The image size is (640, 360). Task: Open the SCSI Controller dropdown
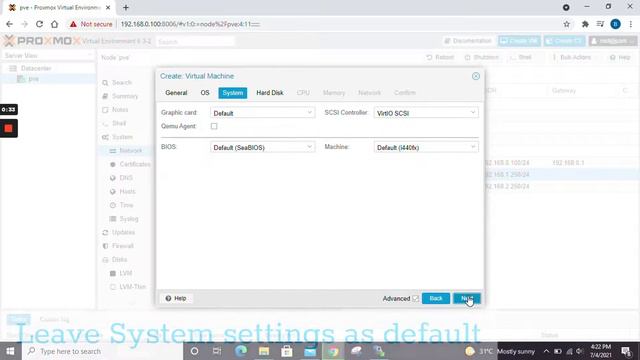point(426,113)
